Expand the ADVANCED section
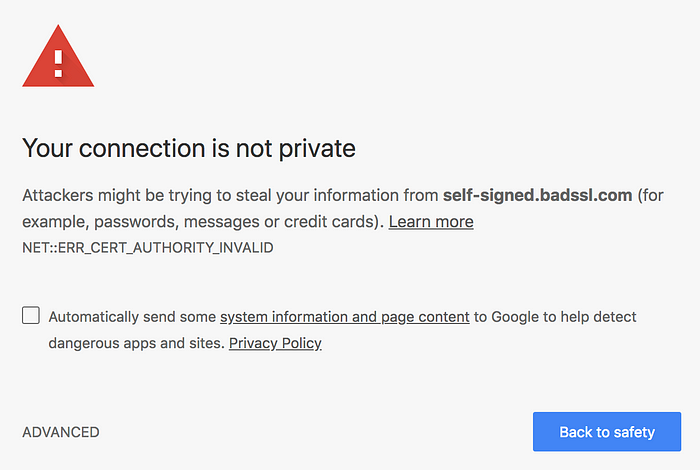Image resolution: width=700 pixels, height=470 pixels. click(61, 432)
